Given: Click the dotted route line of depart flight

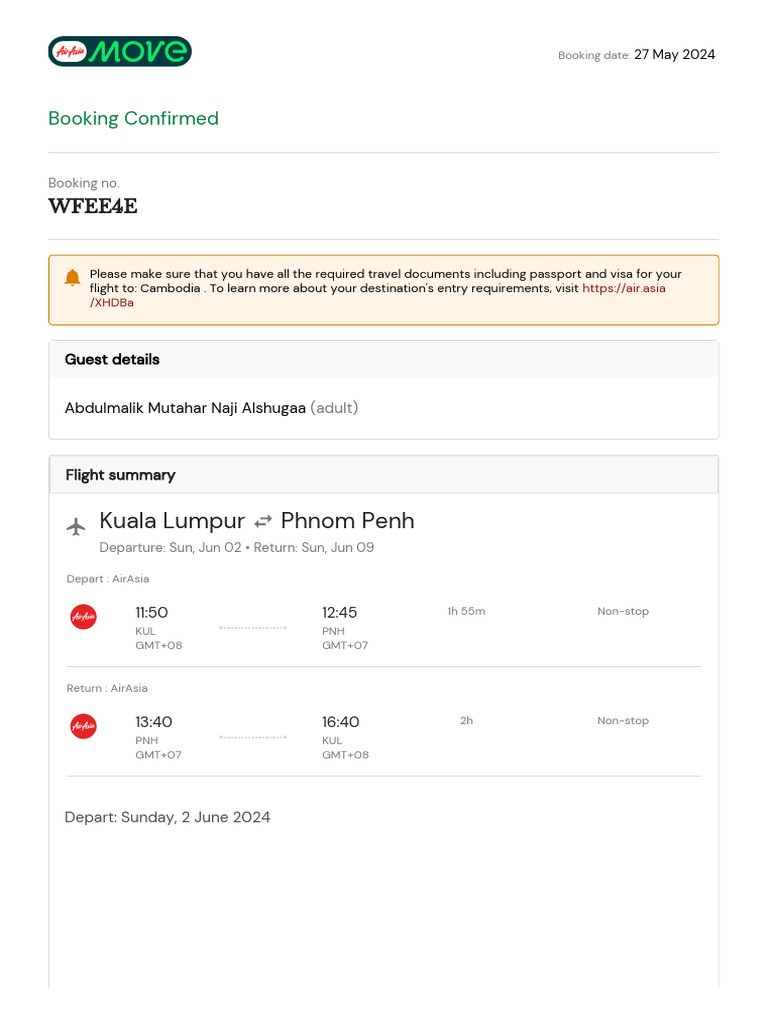Looking at the screenshot, I should (x=253, y=628).
